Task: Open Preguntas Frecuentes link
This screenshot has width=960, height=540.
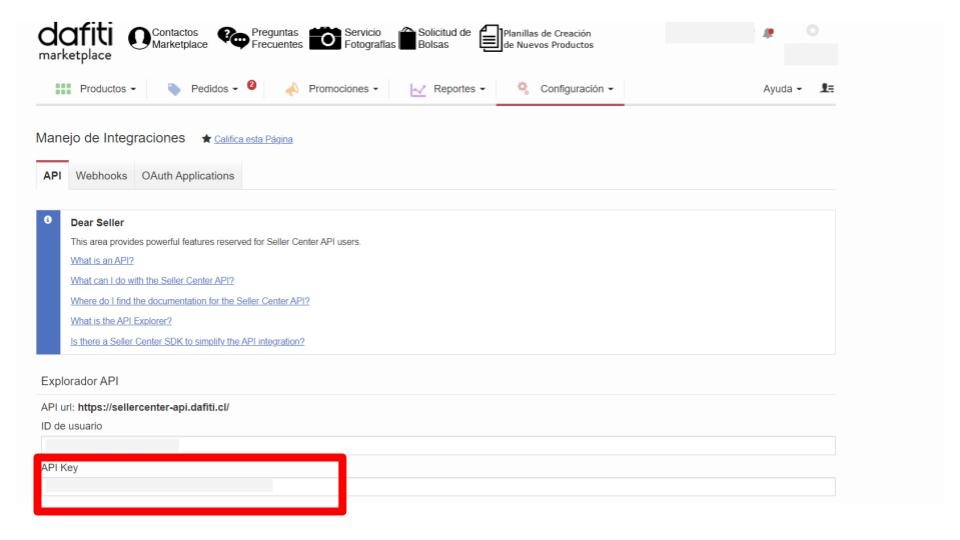Action: (x=277, y=39)
